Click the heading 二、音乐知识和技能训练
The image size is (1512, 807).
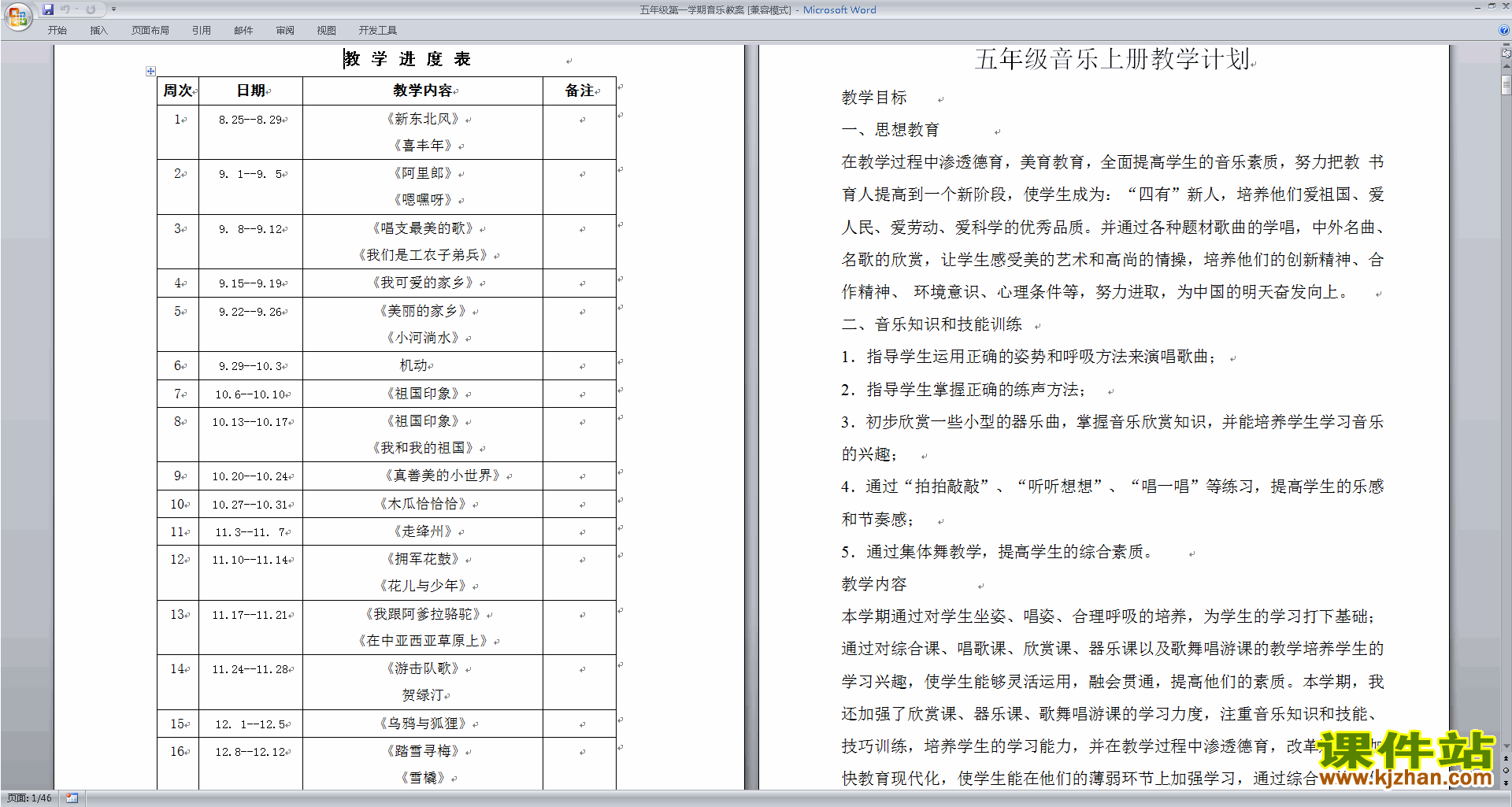pos(932,324)
